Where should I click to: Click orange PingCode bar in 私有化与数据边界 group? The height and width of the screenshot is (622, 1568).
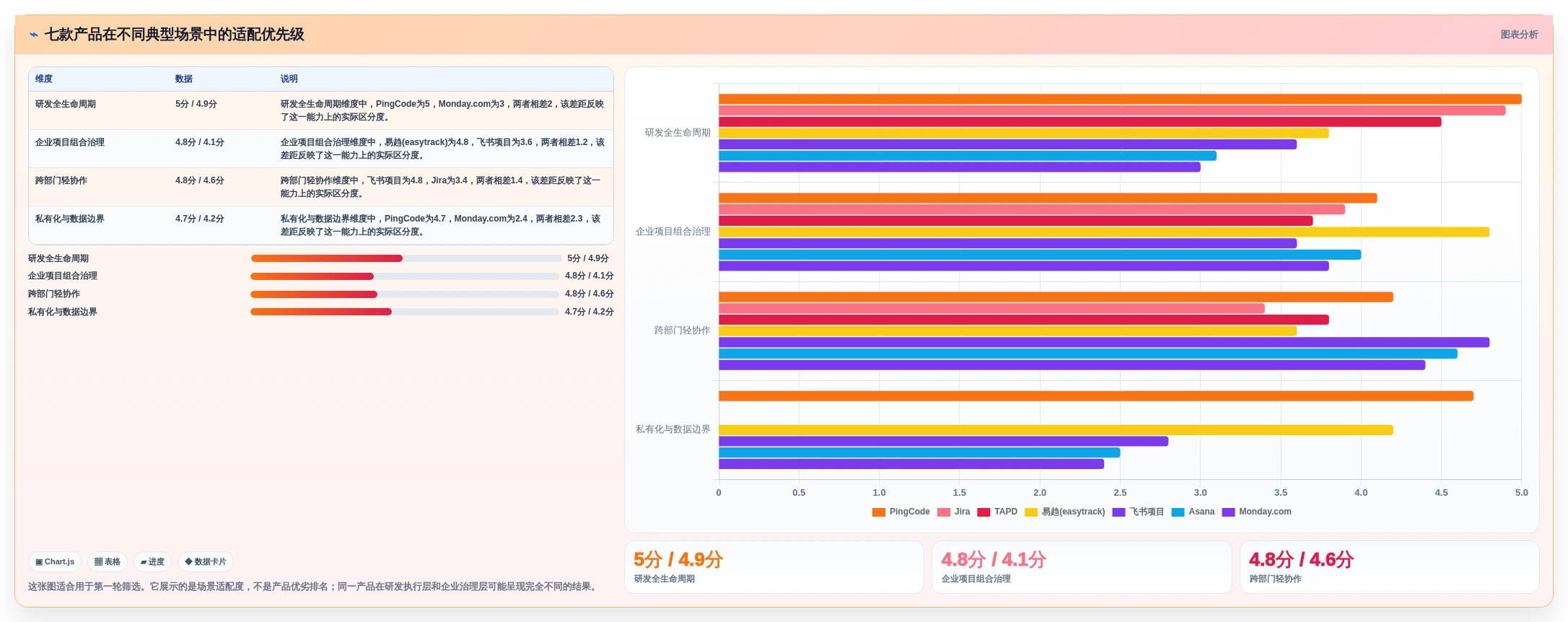pos(1096,396)
